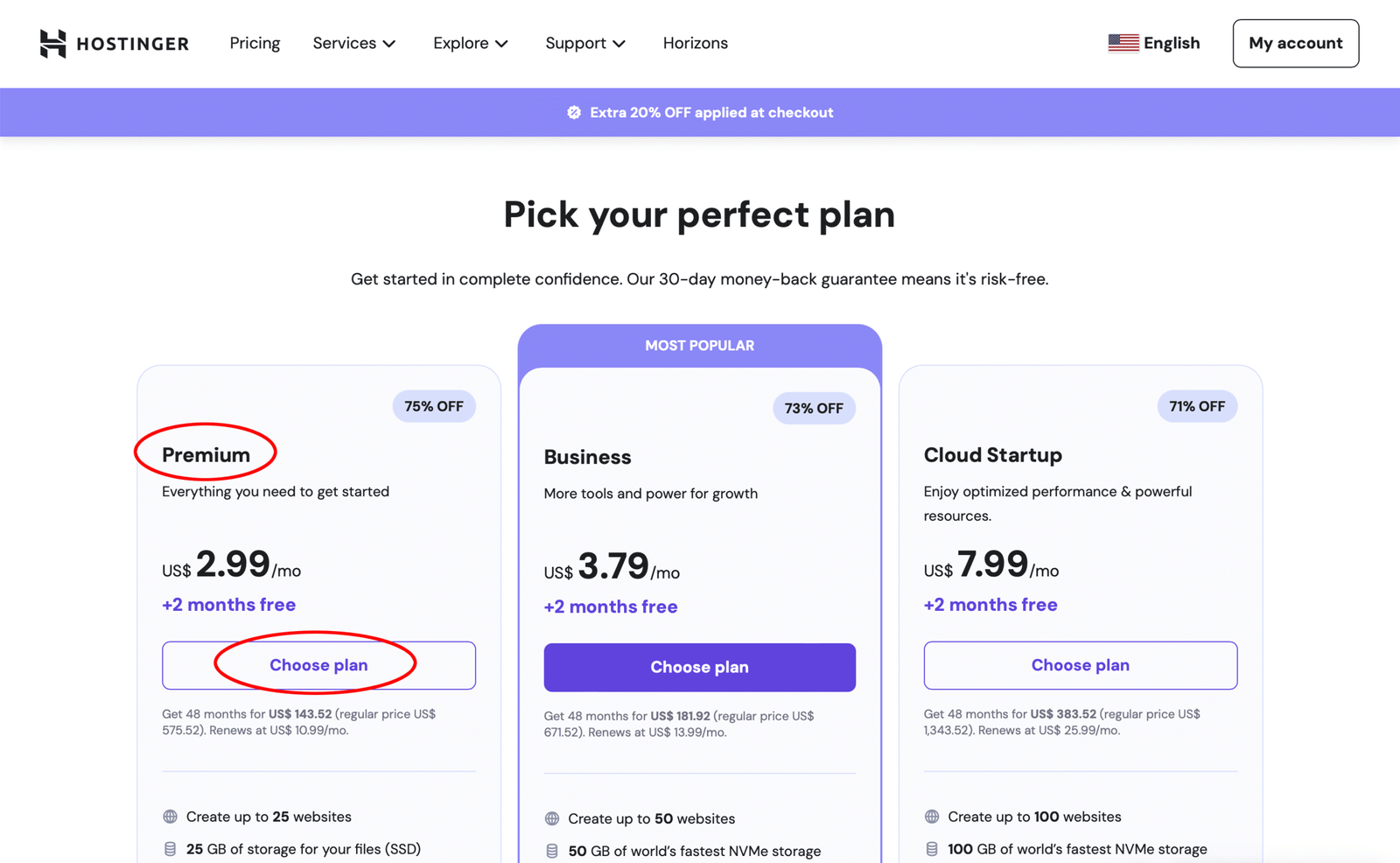Click the 73% OFF badge on Business plan
1400x863 pixels.
tap(814, 408)
